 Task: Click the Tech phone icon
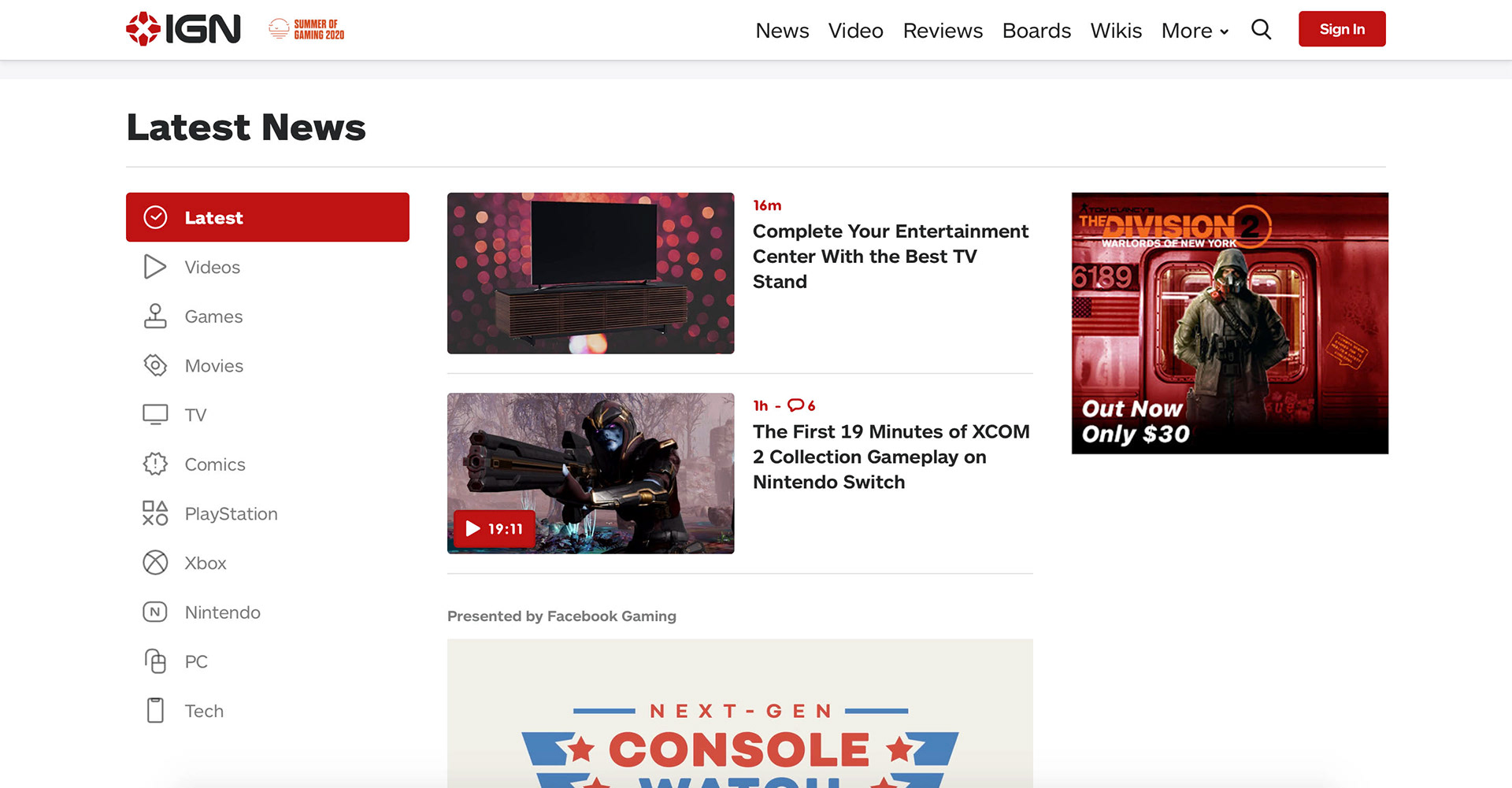(155, 710)
